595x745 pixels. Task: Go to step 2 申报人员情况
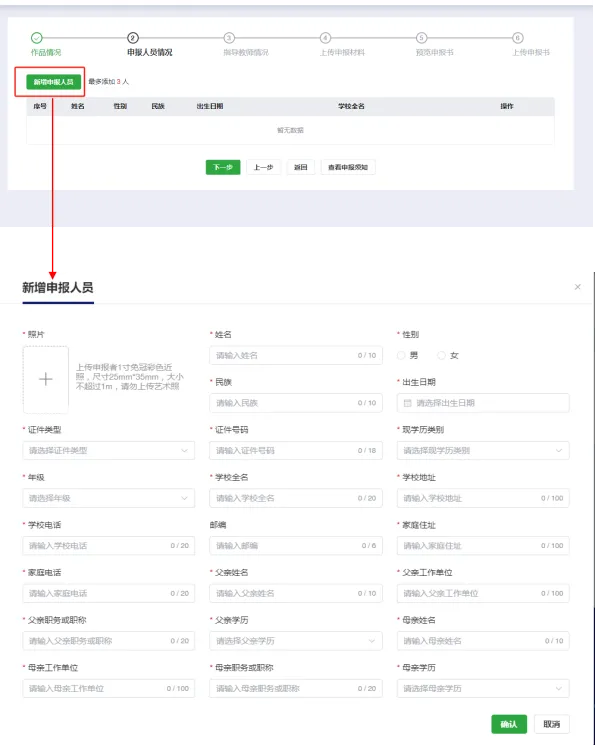[x=149, y=52]
